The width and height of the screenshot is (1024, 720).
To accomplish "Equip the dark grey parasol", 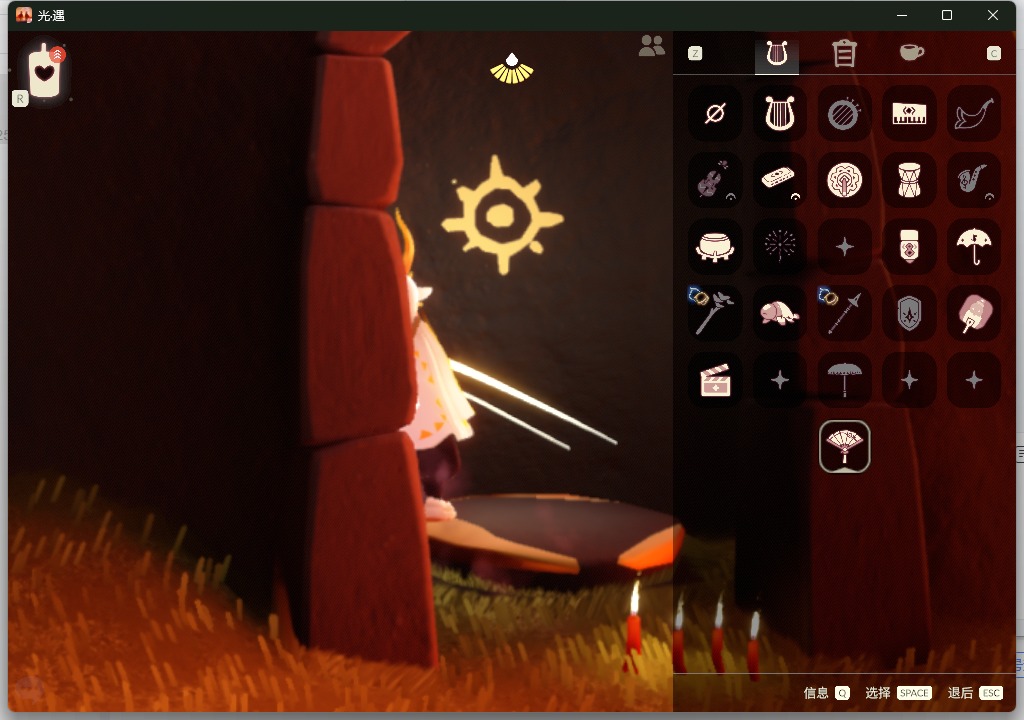I will point(844,380).
